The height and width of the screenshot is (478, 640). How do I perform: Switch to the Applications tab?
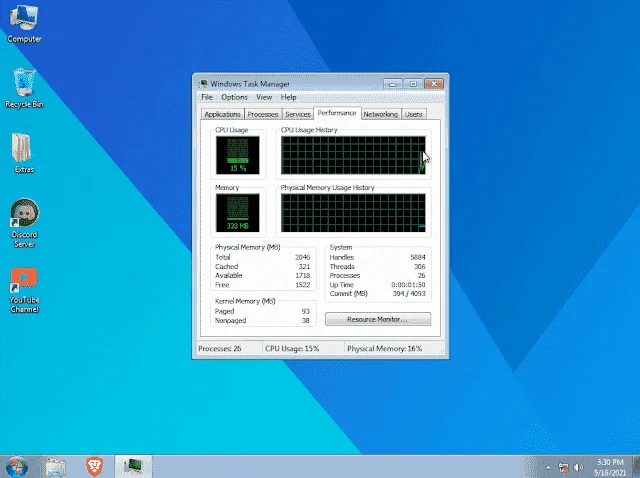click(x=222, y=114)
